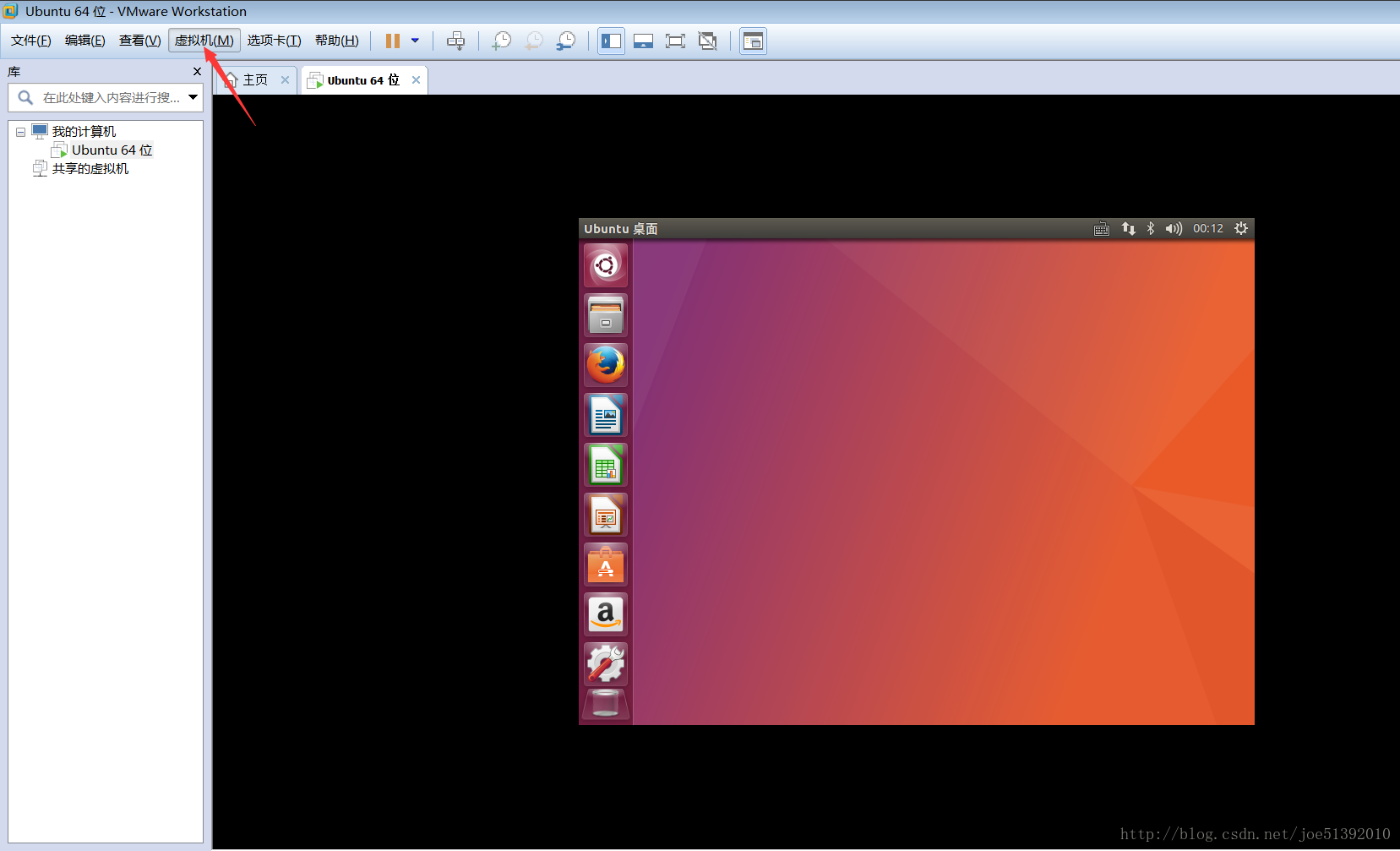
Task: Click the library search input field
Action: click(x=110, y=98)
